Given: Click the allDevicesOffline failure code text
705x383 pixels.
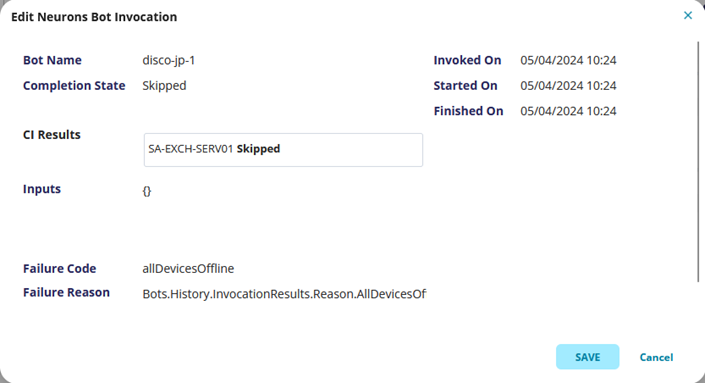Looking at the screenshot, I should [x=188, y=269].
